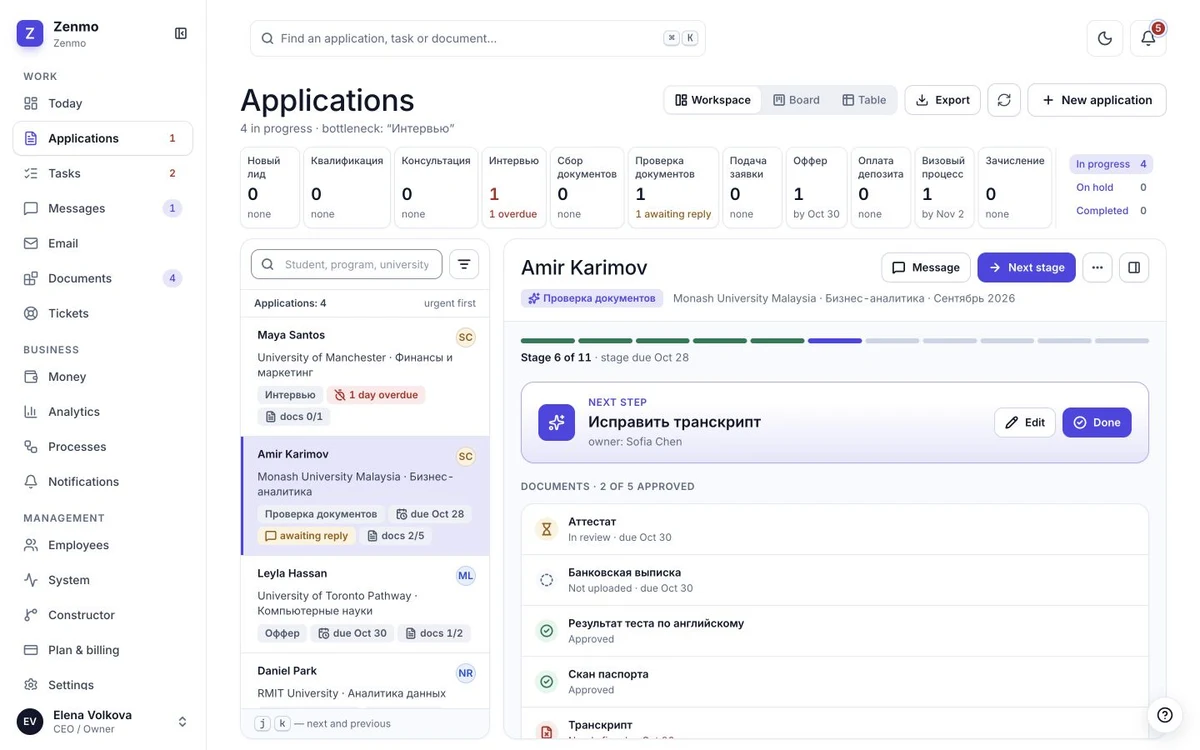Create a New application
The image size is (1200, 750).
pyautogui.click(x=1097, y=100)
